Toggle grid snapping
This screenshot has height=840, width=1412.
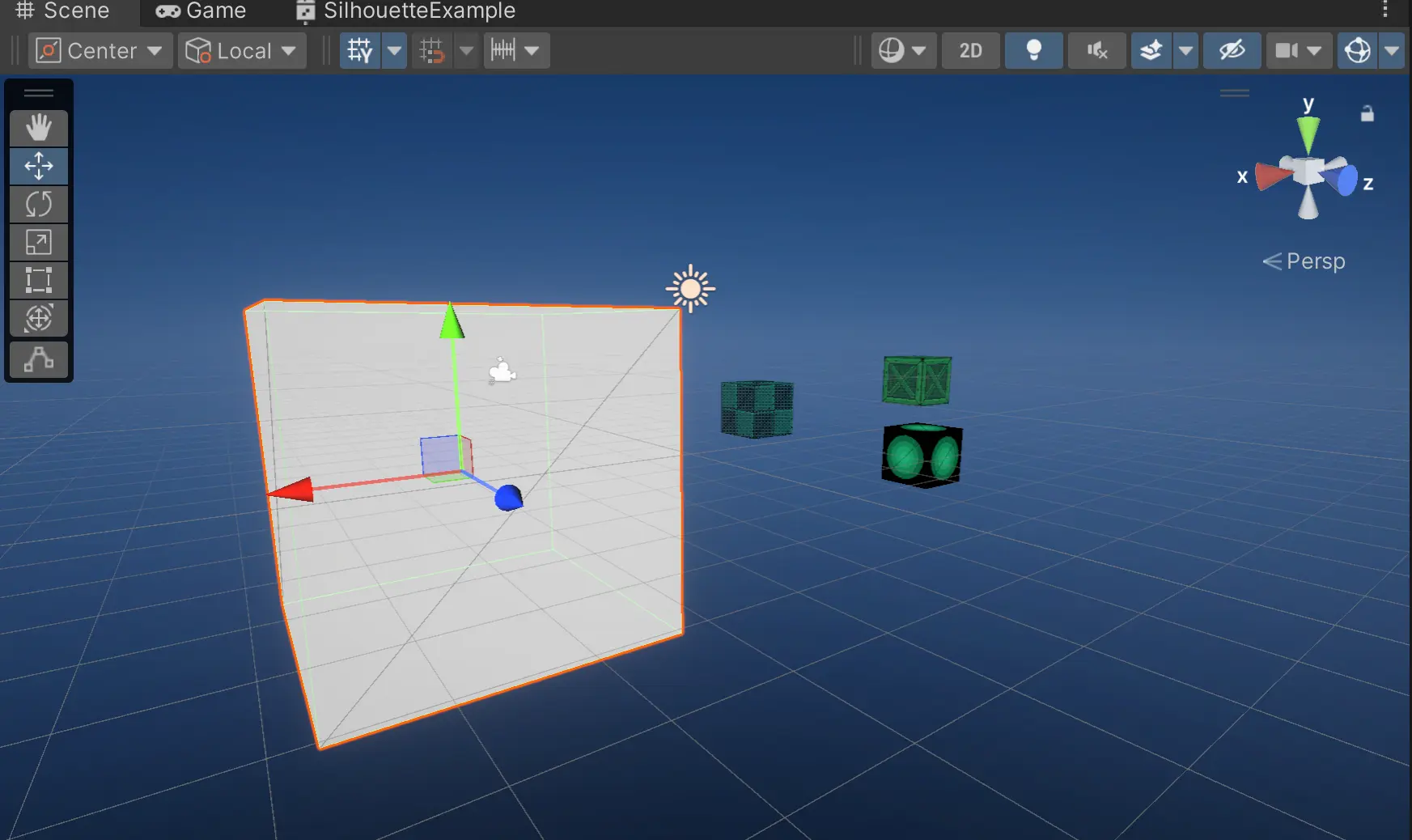click(432, 50)
